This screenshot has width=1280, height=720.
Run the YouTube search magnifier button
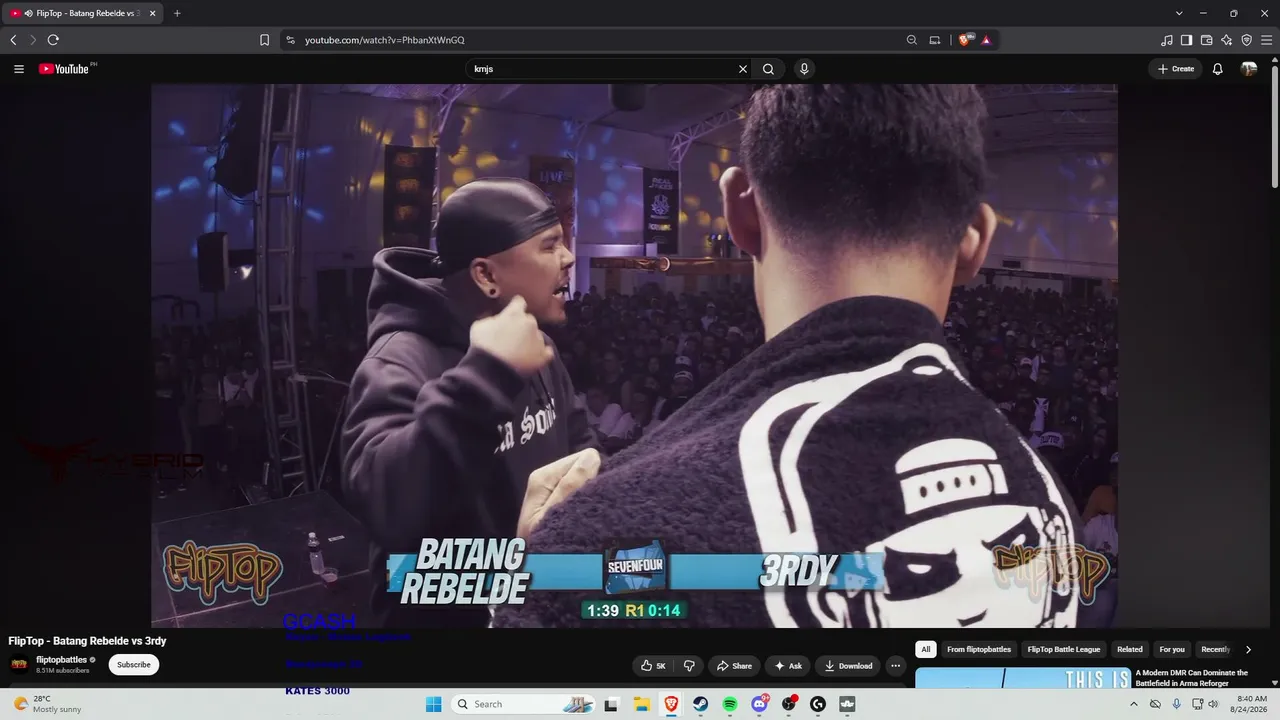pos(768,69)
